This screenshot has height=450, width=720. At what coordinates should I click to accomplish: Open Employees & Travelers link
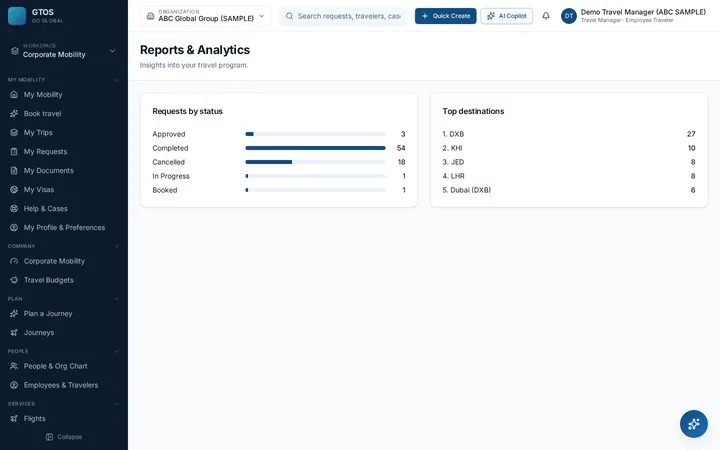coord(64,385)
